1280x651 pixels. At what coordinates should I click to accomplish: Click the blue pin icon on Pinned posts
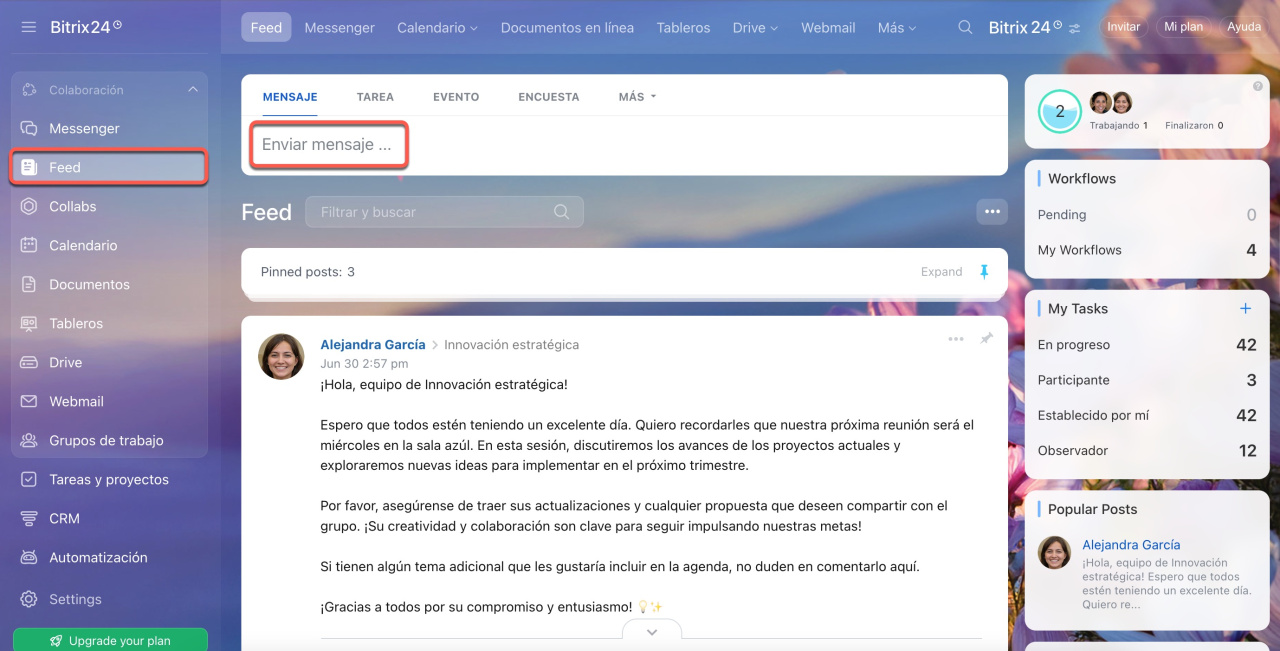[x=984, y=271]
